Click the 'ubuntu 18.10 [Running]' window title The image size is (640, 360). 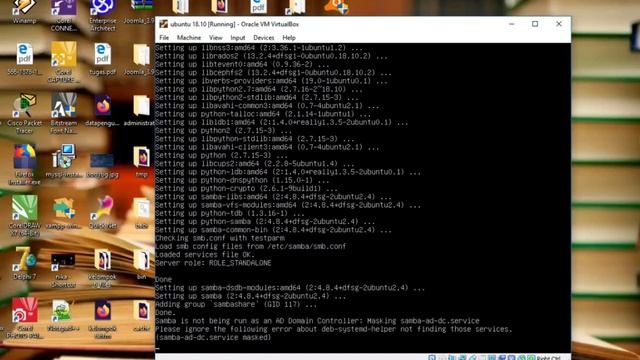234,24
